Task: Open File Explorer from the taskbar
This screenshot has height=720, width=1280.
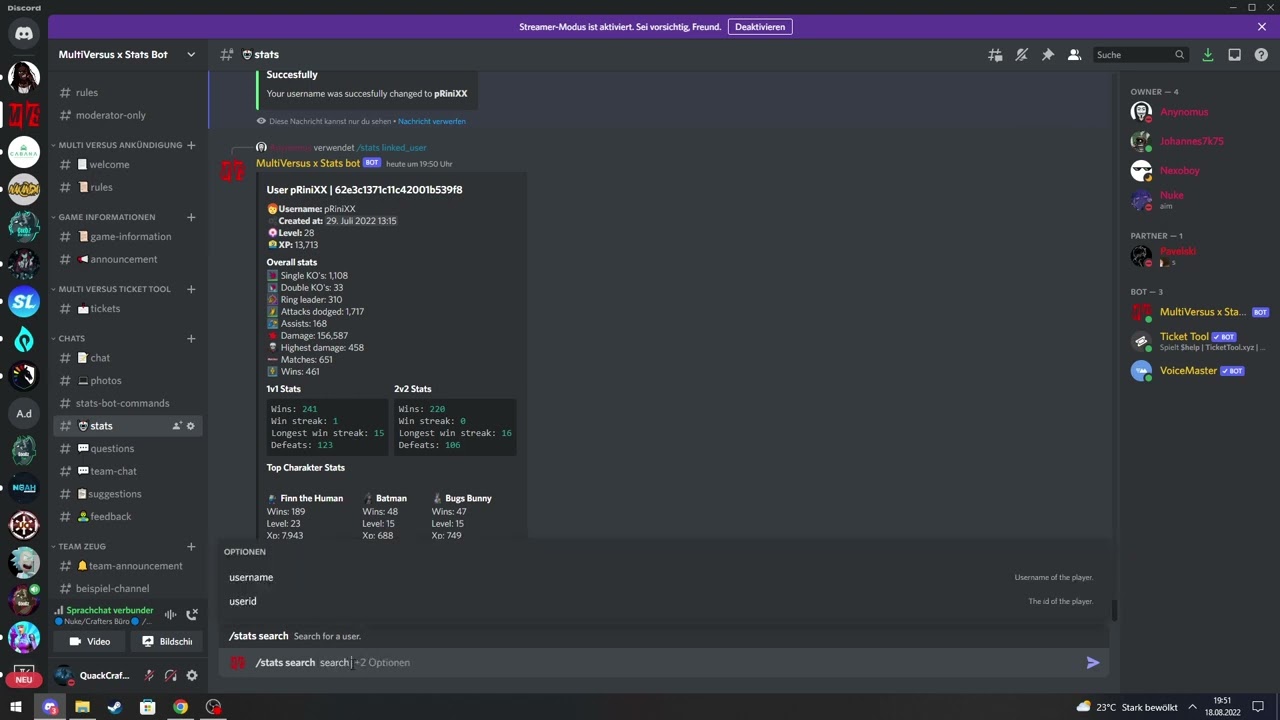Action: pos(82,707)
